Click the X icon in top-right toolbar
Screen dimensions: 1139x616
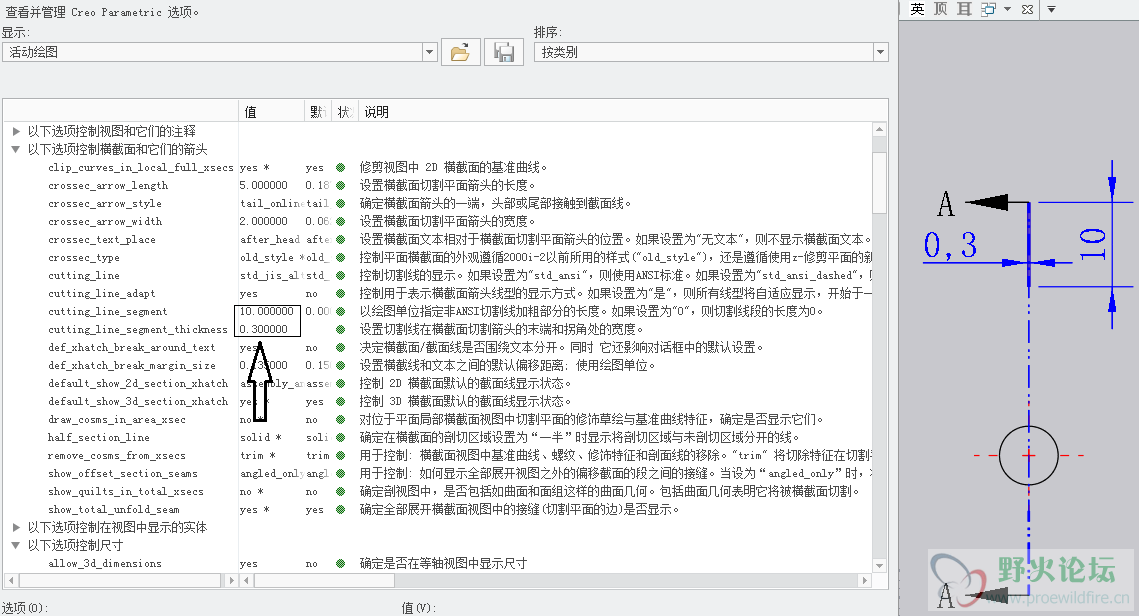tap(1027, 9)
